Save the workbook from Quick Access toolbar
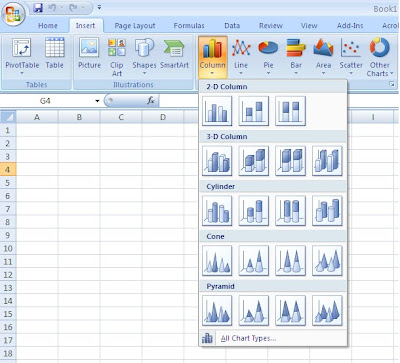The height and width of the screenshot is (363, 400). pyautogui.click(x=38, y=8)
